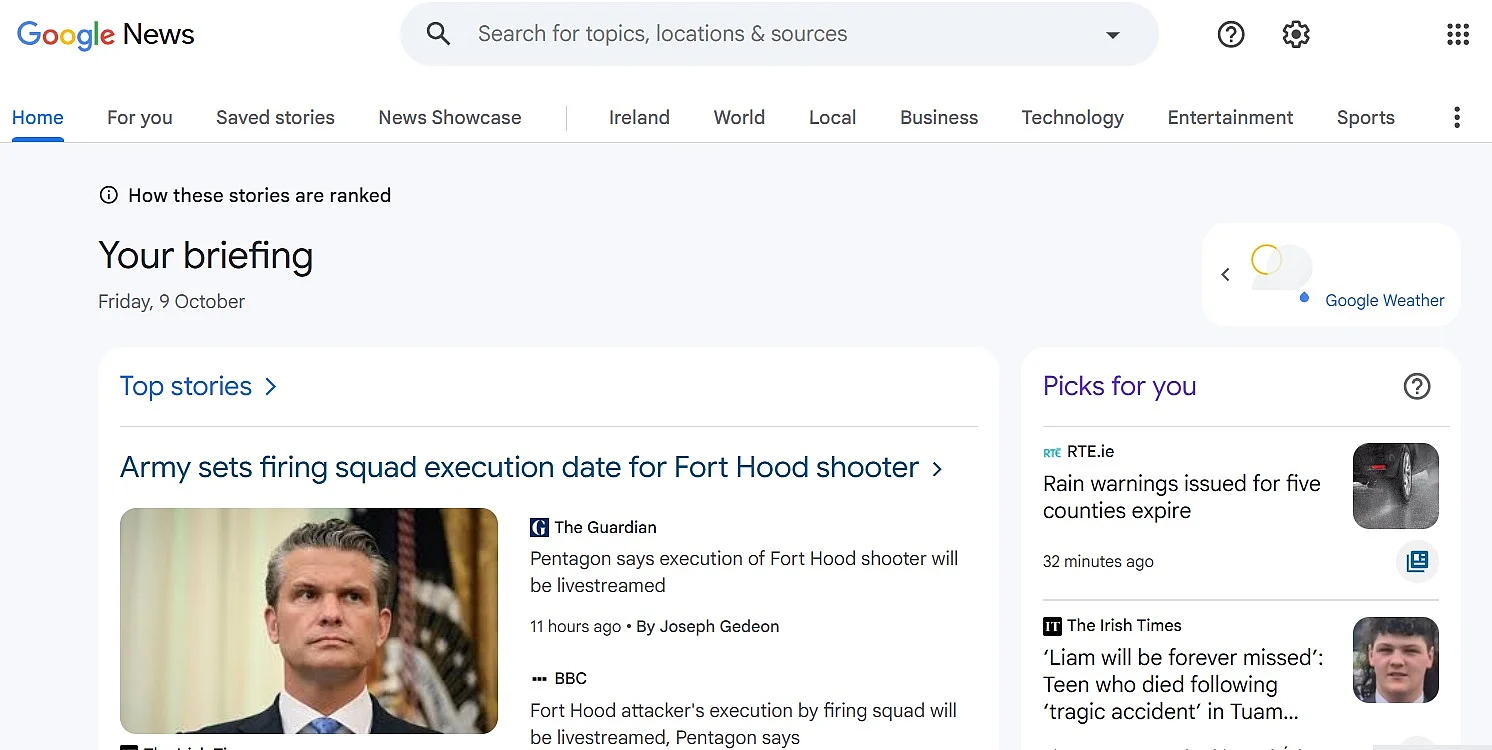The height and width of the screenshot is (750, 1492).
Task: Expand the search options dropdown arrow
Action: pos(1112,35)
